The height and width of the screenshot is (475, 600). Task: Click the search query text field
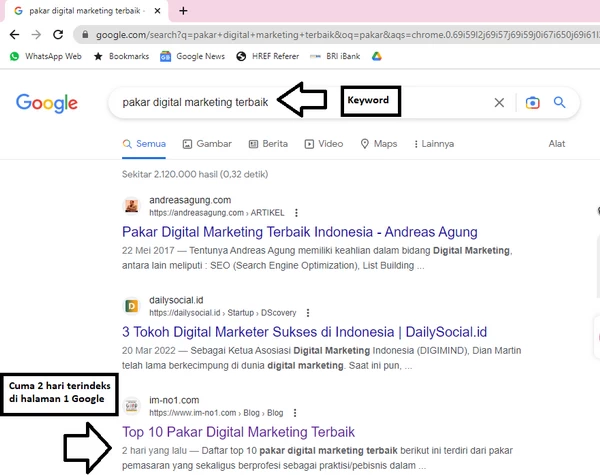pos(195,102)
